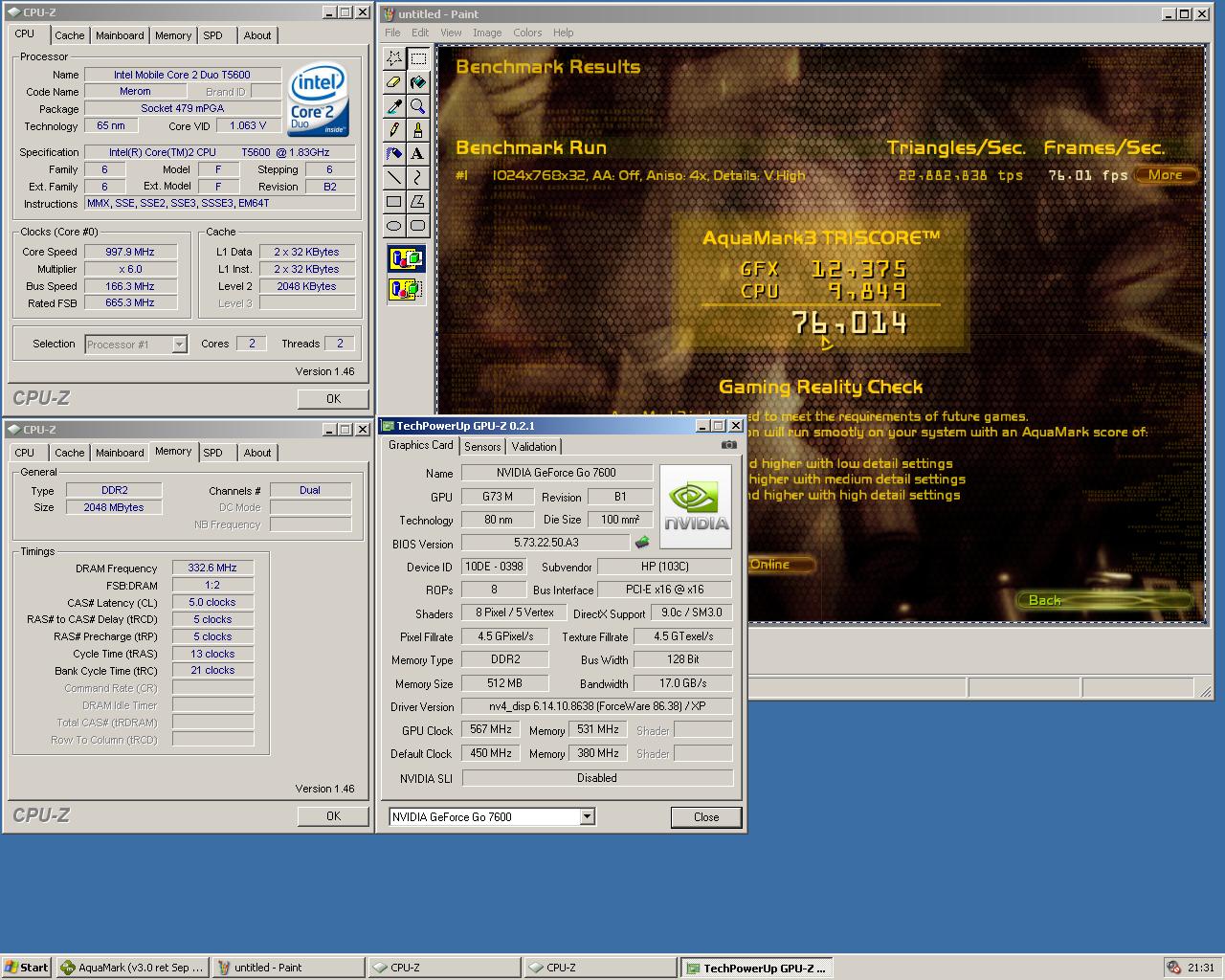Switch to CPU tab in bottom CPU-Z
The width and height of the screenshot is (1225, 980).
coord(25,453)
